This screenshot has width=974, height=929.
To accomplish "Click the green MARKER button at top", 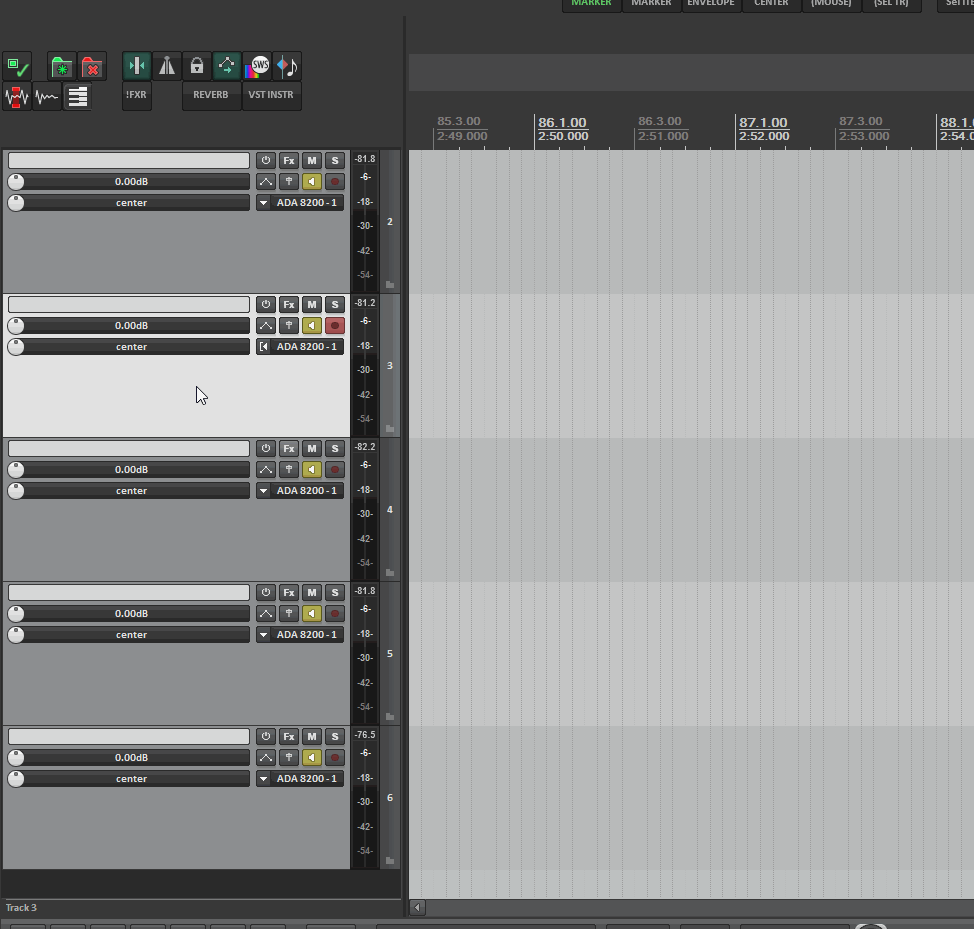I will tap(591, 4).
